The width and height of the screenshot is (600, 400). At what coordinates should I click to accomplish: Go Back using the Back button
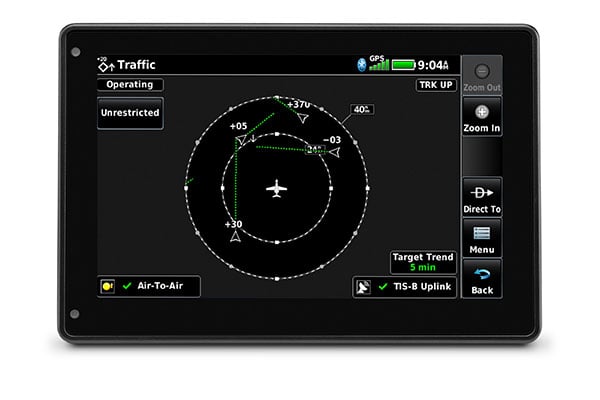tap(482, 279)
